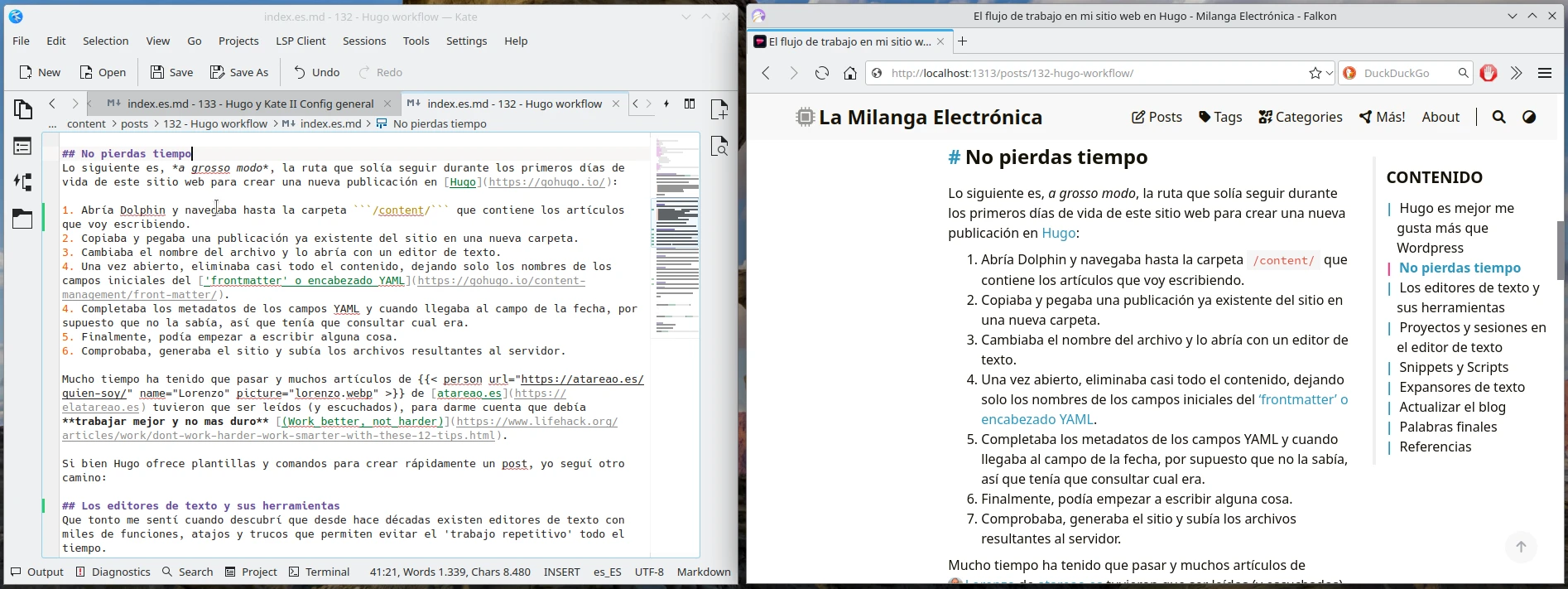The height and width of the screenshot is (589, 1568).
Task: Click the Save As button
Action: tap(239, 72)
